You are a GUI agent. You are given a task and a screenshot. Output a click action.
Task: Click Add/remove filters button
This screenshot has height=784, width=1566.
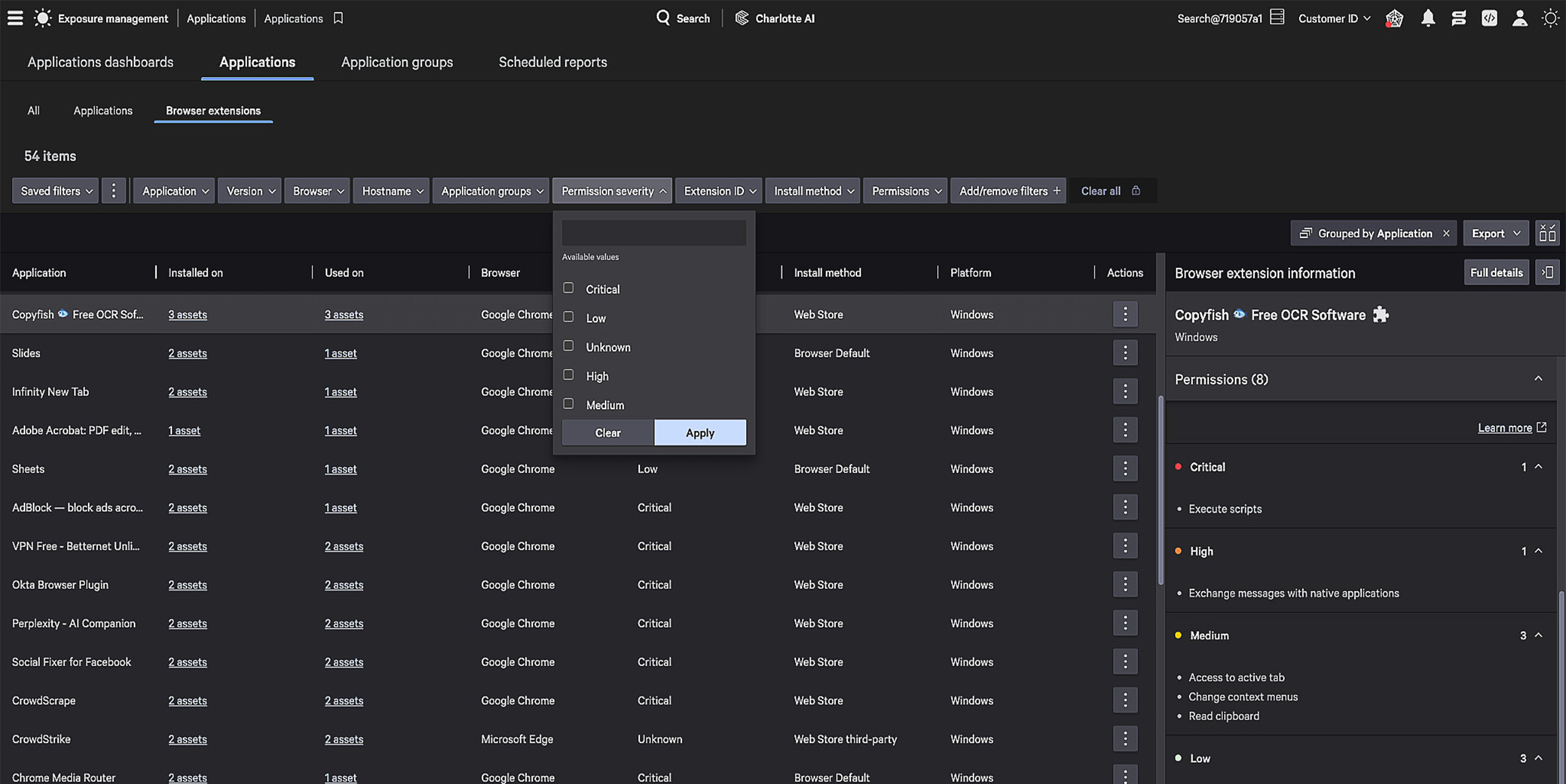[x=1009, y=191]
